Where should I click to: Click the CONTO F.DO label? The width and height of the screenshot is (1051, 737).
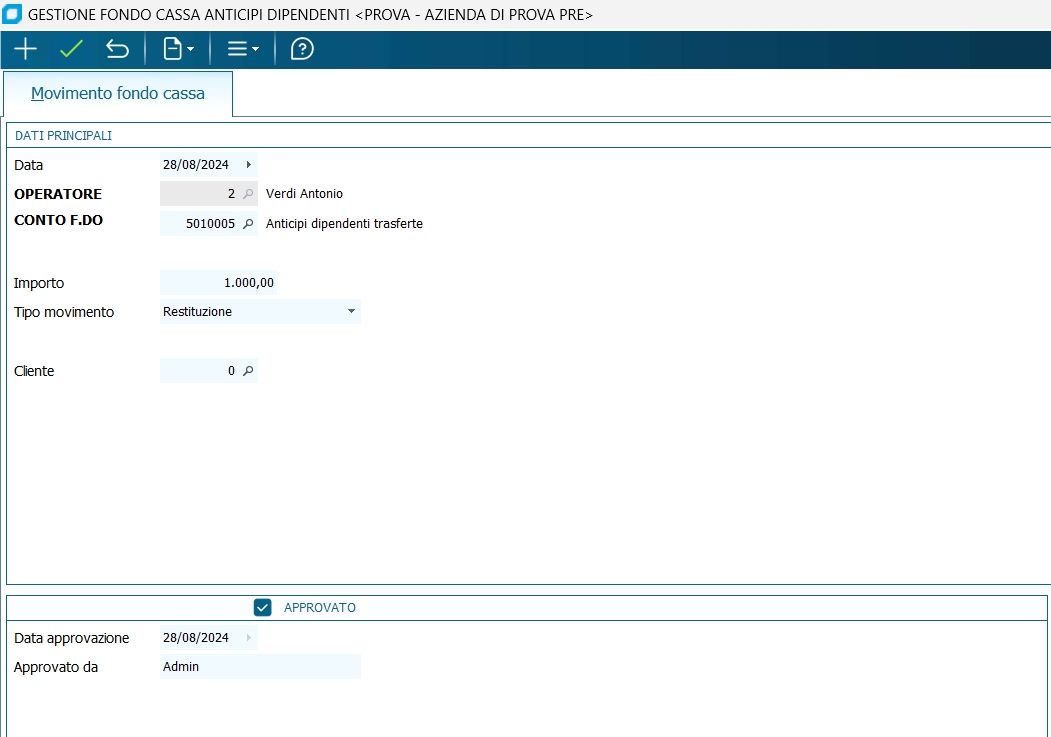coord(58,220)
